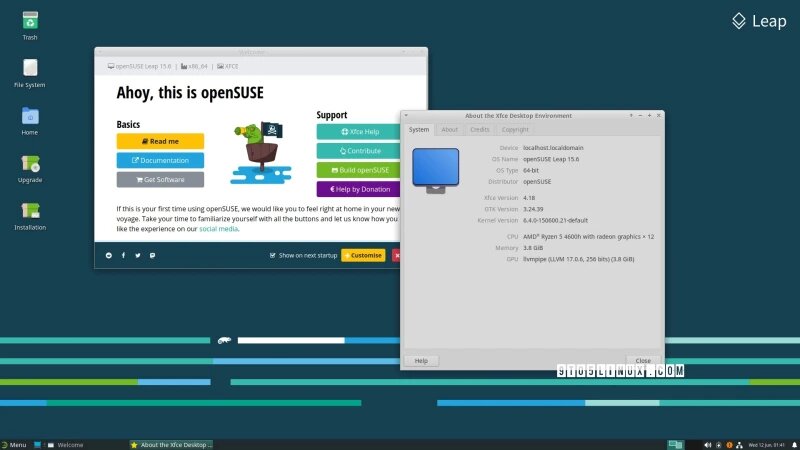Click the Close button in About dialog
Screen dimensions: 800x450
(x=643, y=361)
